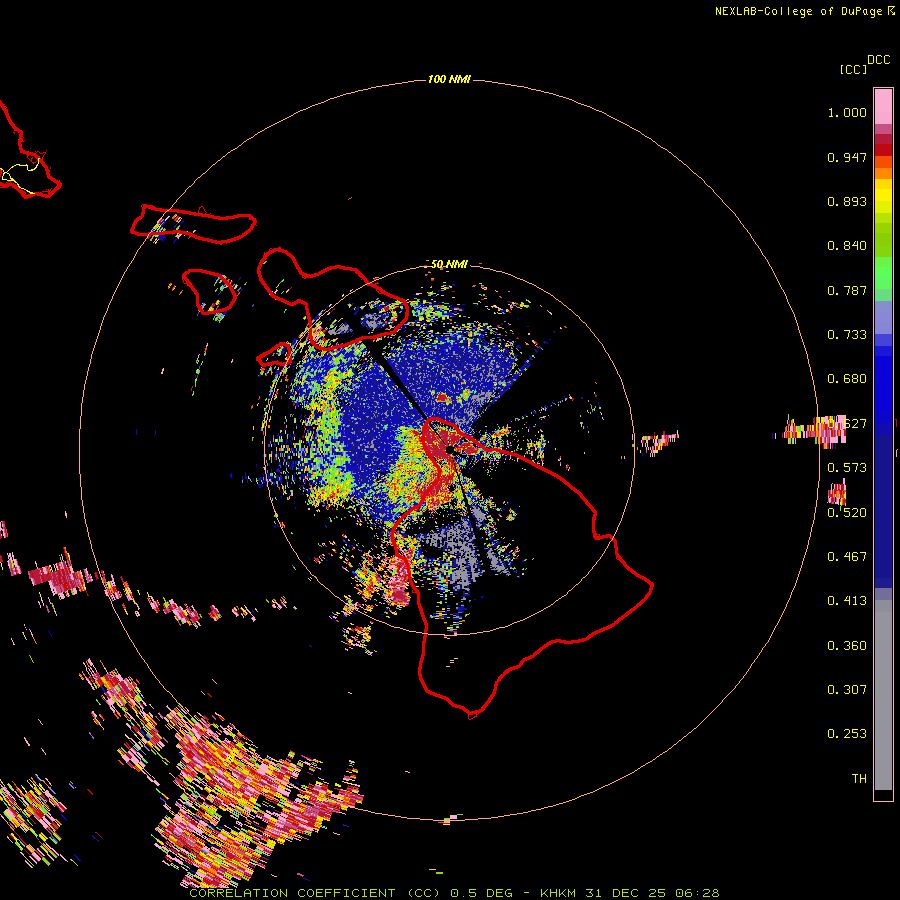Viewport: 900px width, 900px height.
Task: Click the 0.787 scale value
Action: 847,290
